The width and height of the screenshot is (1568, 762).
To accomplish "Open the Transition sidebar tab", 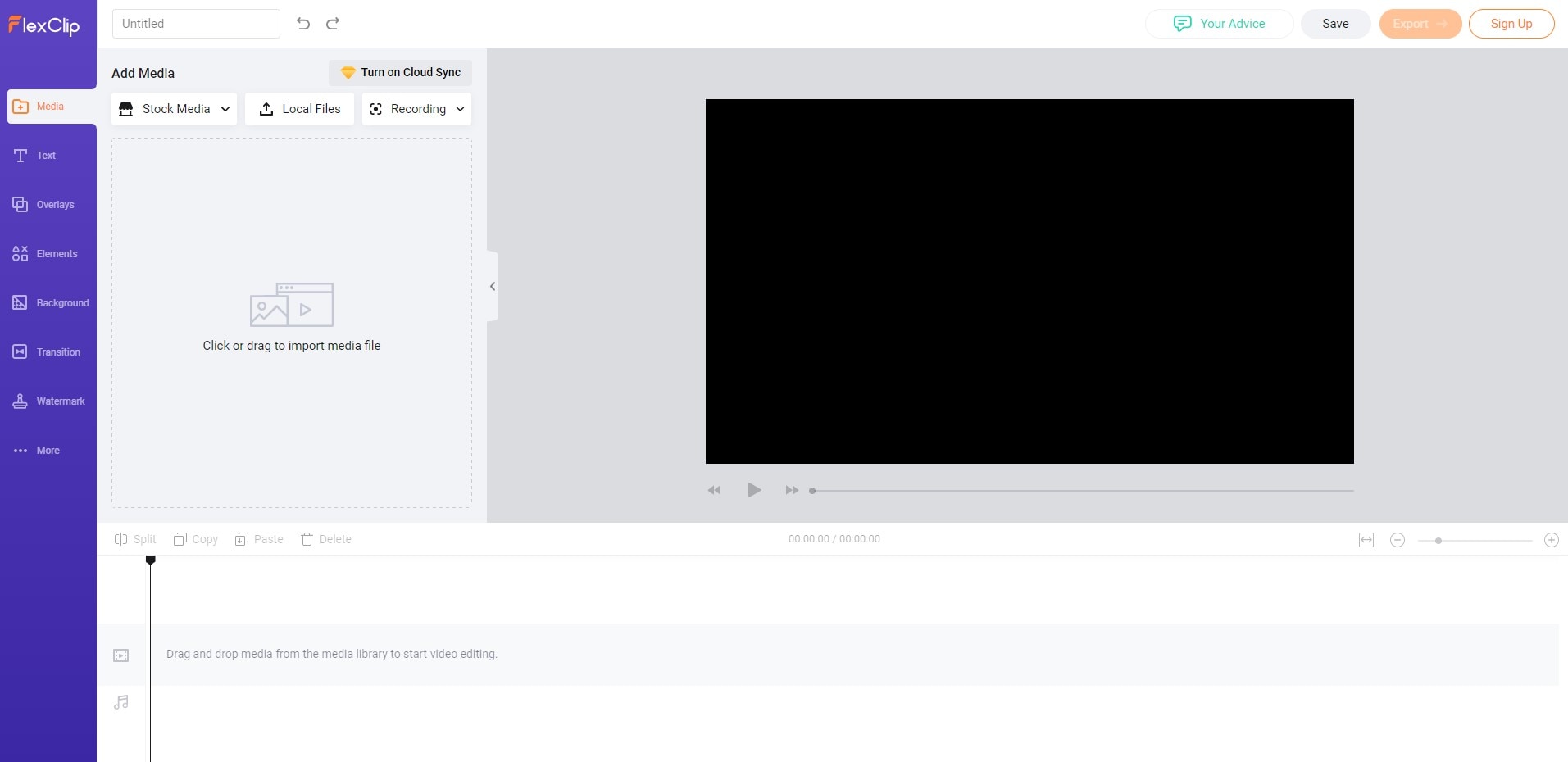I will (48, 352).
